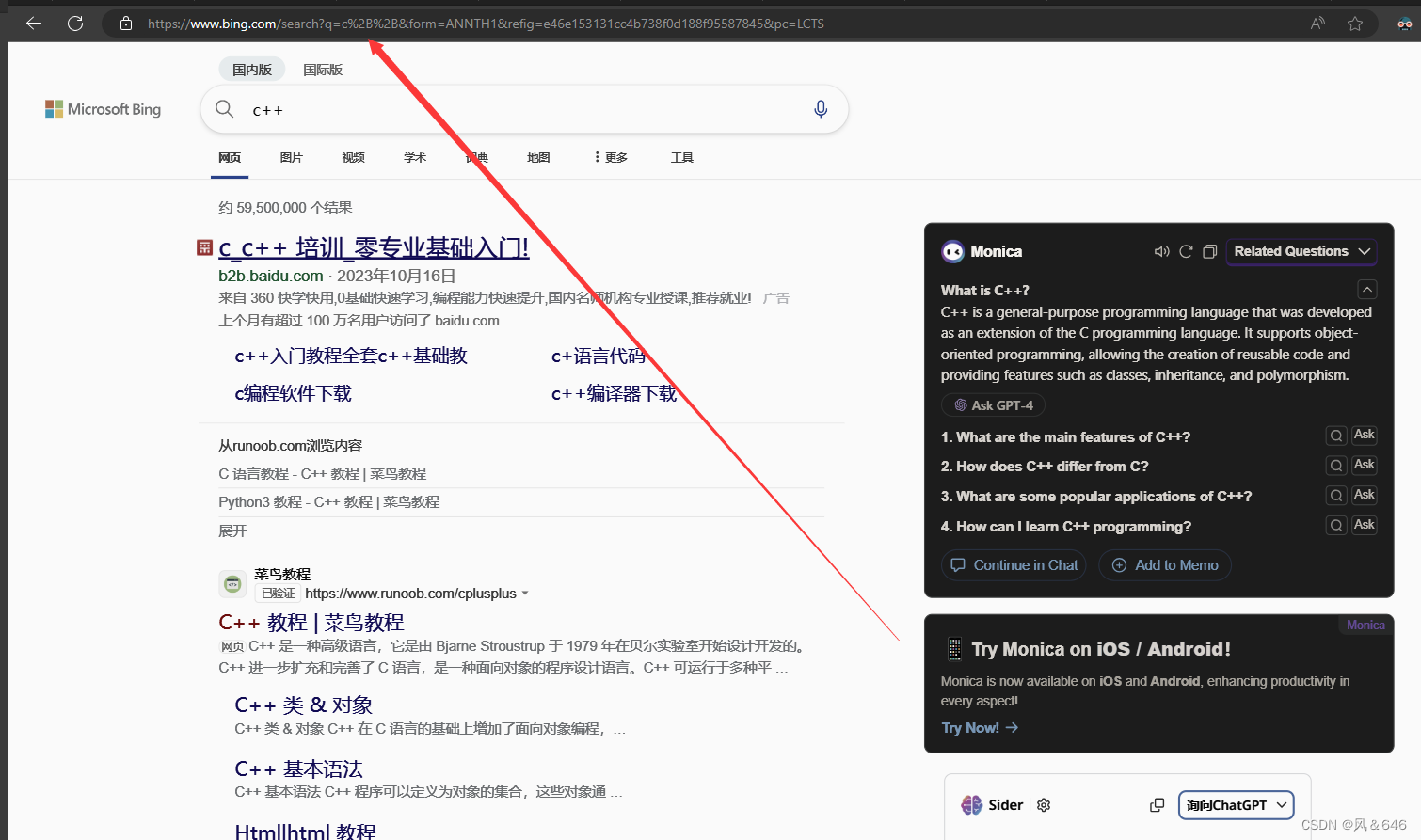Ask about main features of C++

(1365, 436)
